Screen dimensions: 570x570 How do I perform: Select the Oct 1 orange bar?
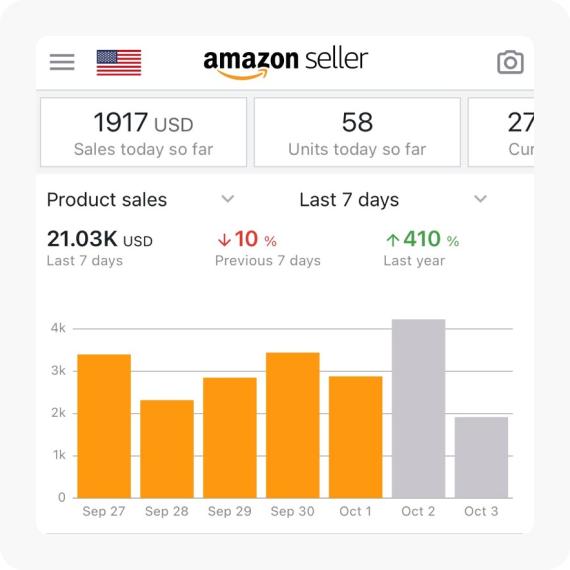[x=356, y=437]
